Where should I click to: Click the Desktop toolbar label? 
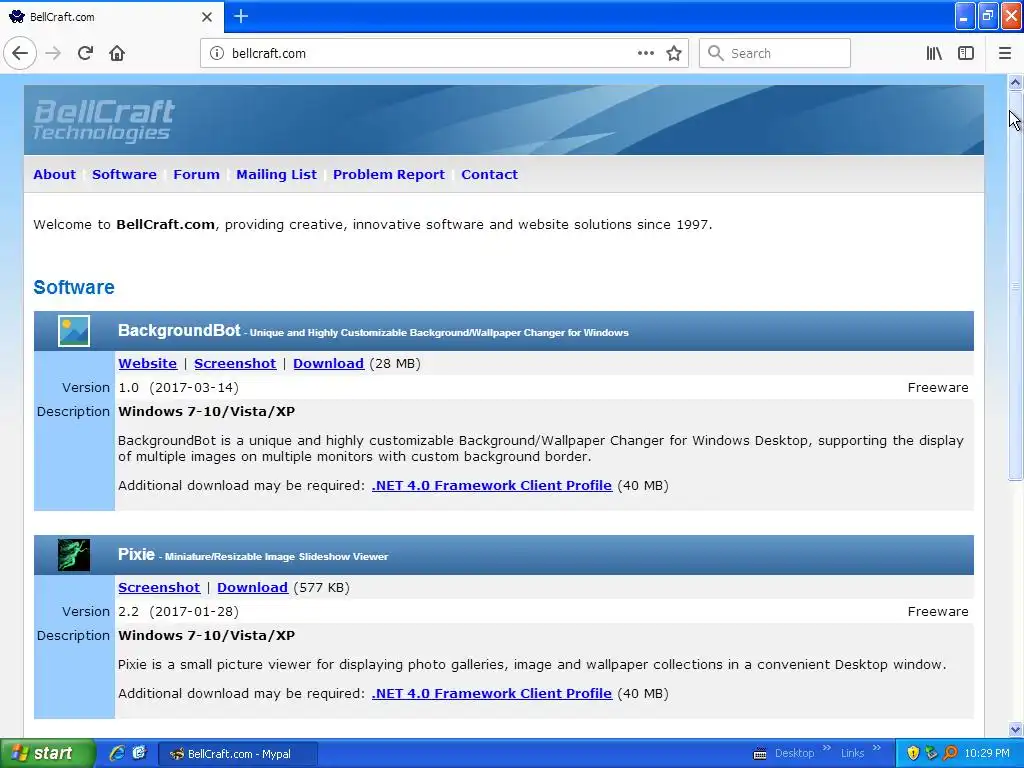(794, 753)
